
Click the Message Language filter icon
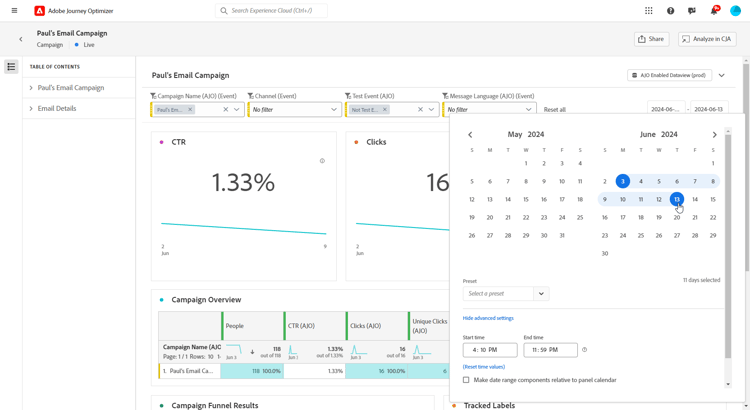[x=445, y=96]
